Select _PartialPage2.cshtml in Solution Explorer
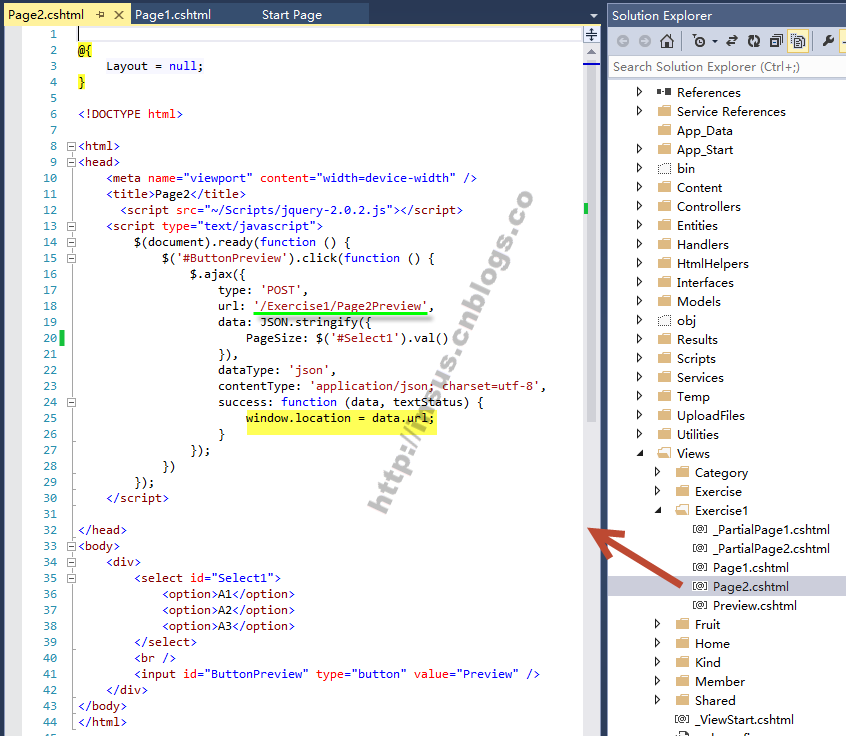846x736 pixels. (771, 548)
